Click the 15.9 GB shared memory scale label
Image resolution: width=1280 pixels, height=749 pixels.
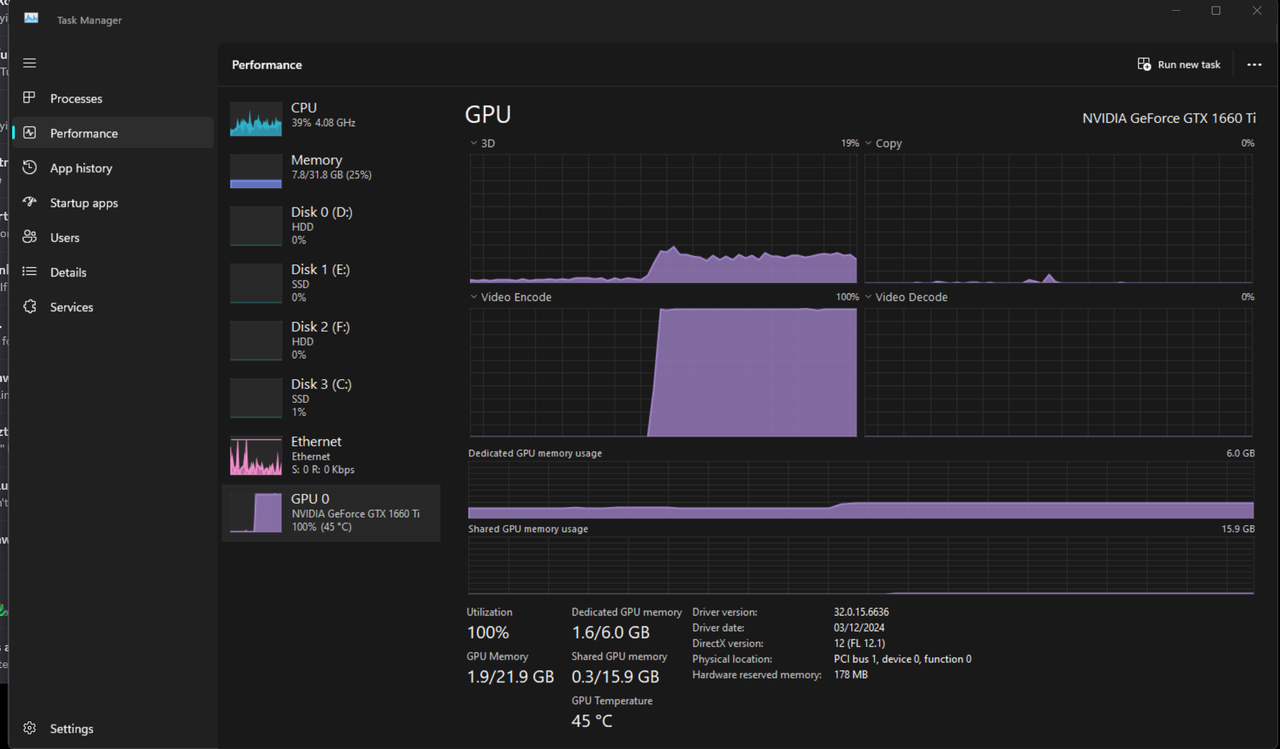pyautogui.click(x=1238, y=529)
